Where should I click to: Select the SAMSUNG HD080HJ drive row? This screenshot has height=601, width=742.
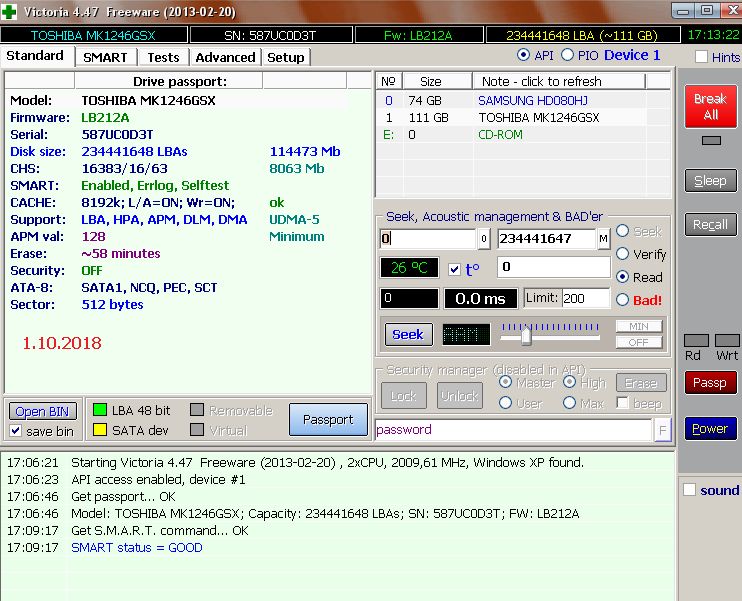(x=512, y=100)
